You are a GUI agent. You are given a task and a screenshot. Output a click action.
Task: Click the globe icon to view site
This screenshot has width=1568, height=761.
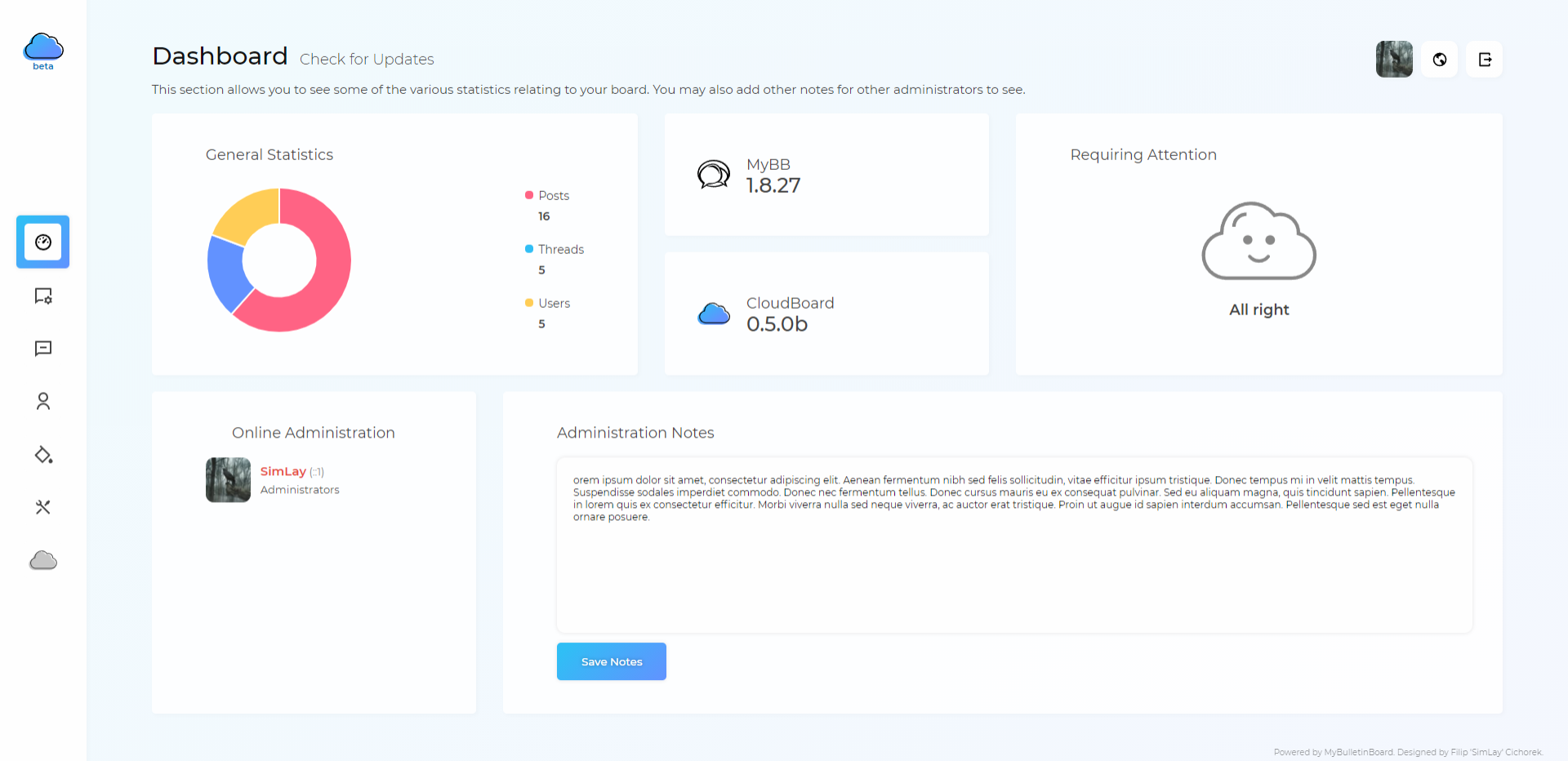click(x=1440, y=60)
